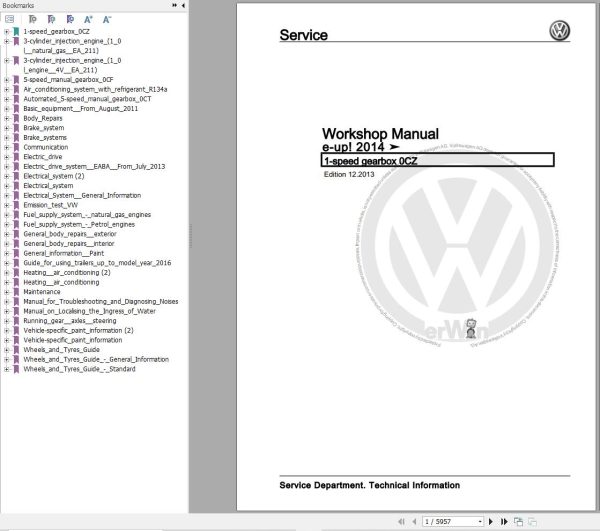Viewport: 600px width, 531px height.
Task: Expand the Basic_equipment__From_August_2011 bookmark
Action: coord(6,109)
